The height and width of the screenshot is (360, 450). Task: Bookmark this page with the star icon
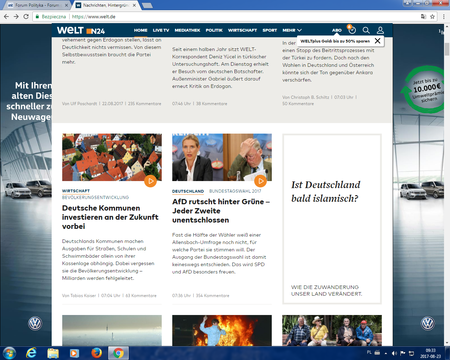click(x=432, y=16)
